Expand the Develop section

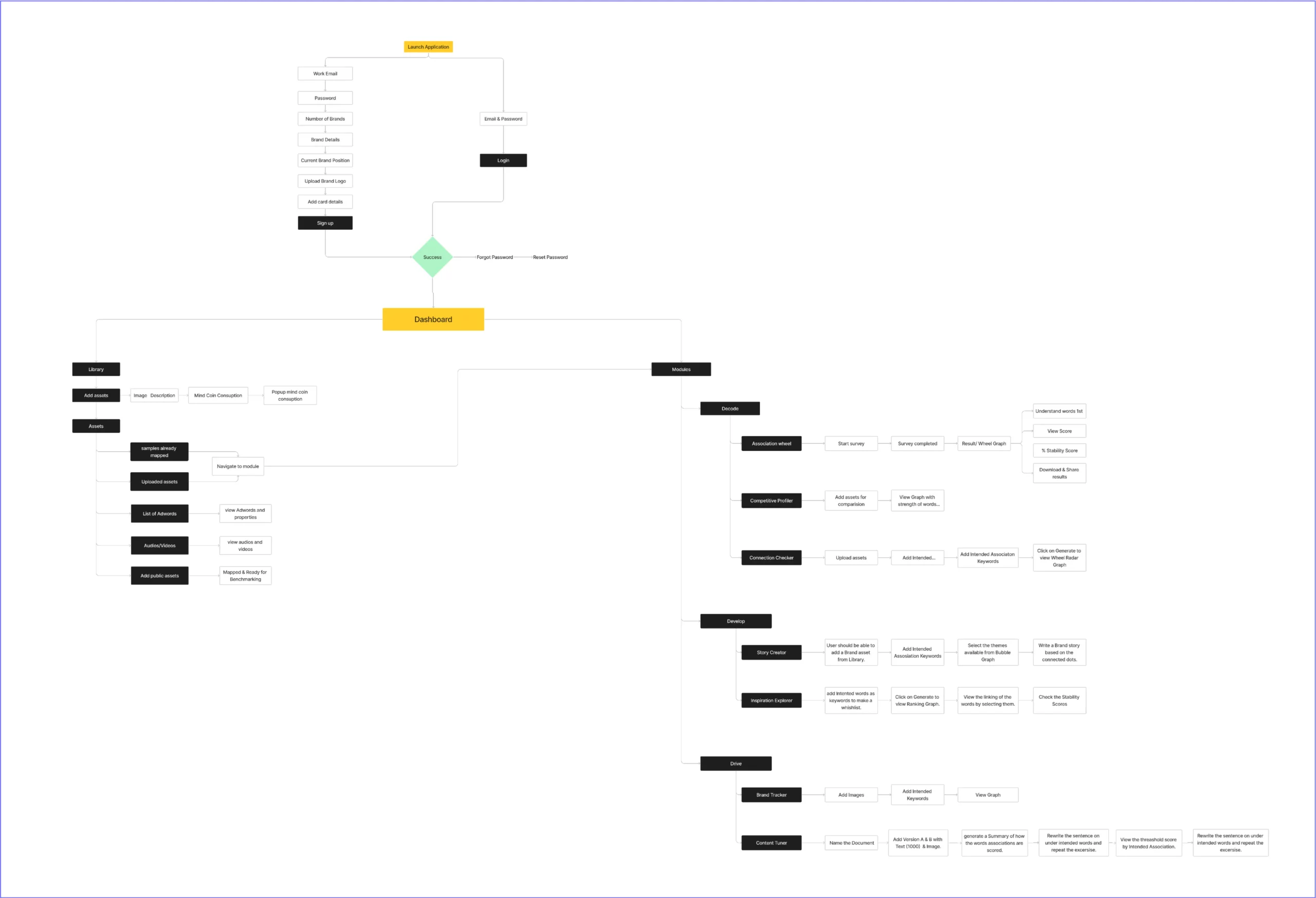point(736,622)
